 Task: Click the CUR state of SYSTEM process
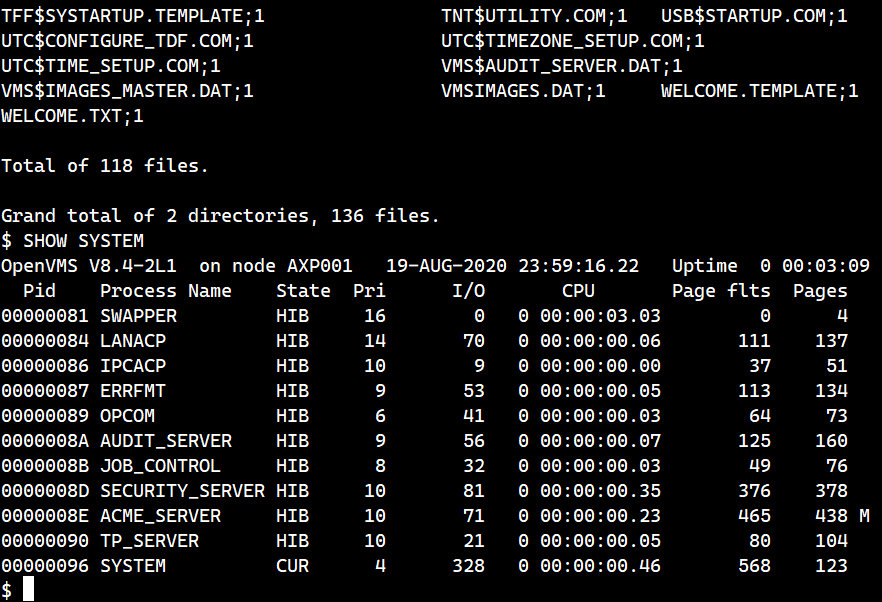(292, 566)
